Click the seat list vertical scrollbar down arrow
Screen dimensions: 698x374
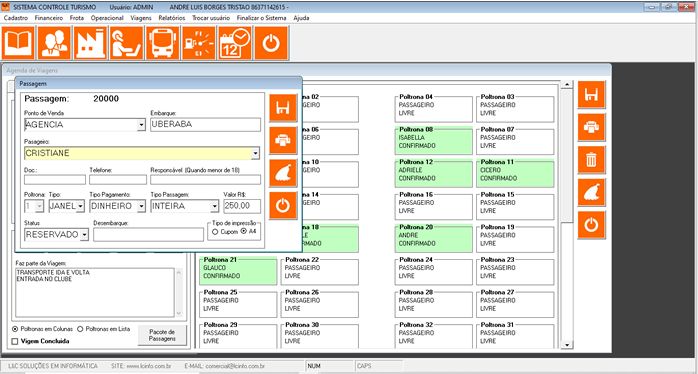click(x=566, y=345)
